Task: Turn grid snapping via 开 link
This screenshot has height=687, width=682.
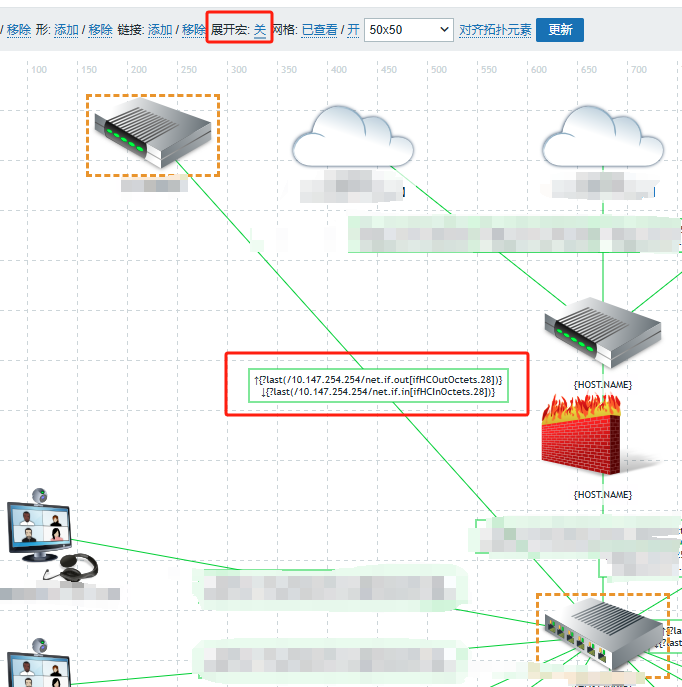Action: (x=353, y=30)
